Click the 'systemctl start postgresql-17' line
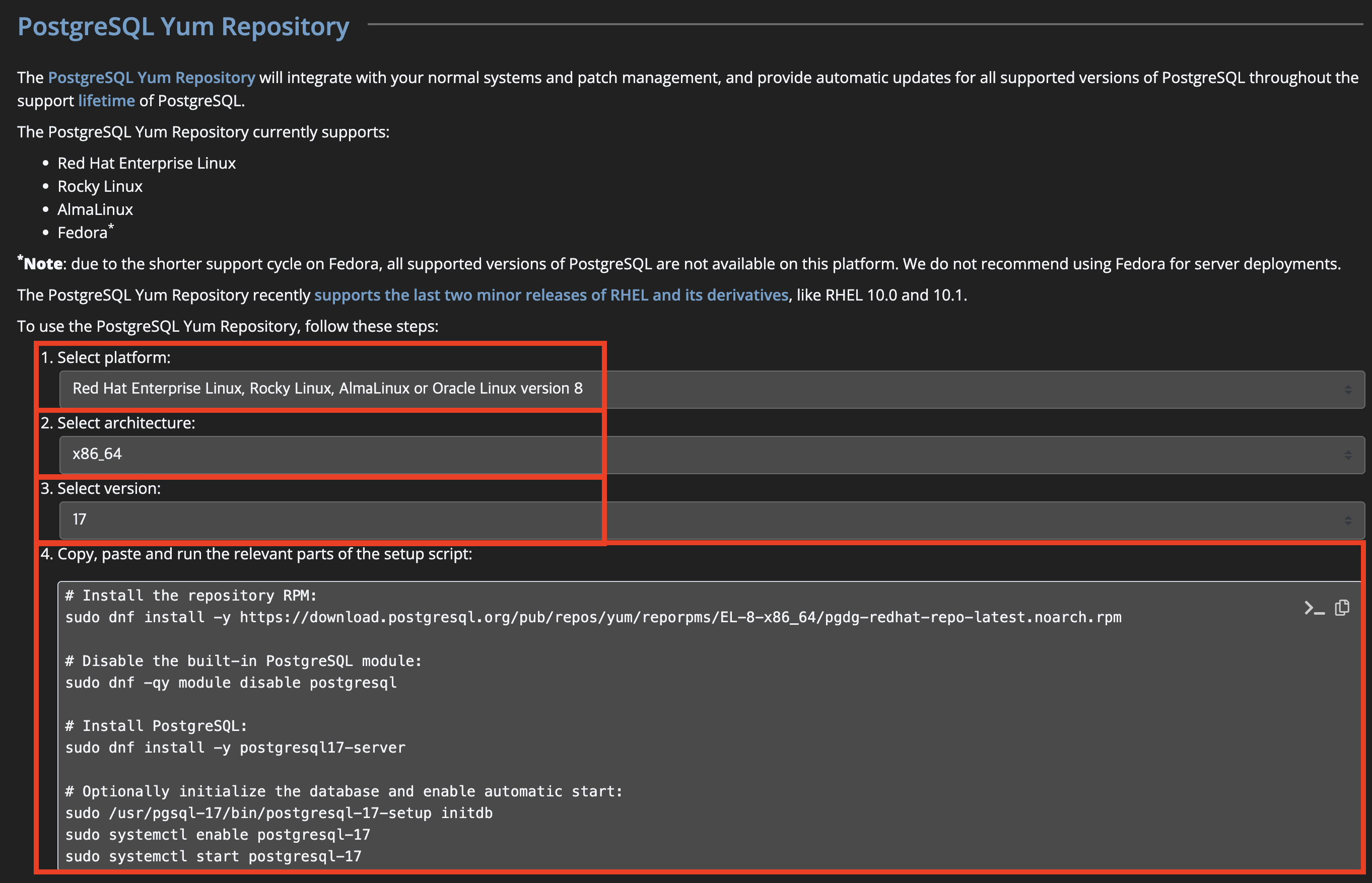The width and height of the screenshot is (1372, 883). pos(213,857)
